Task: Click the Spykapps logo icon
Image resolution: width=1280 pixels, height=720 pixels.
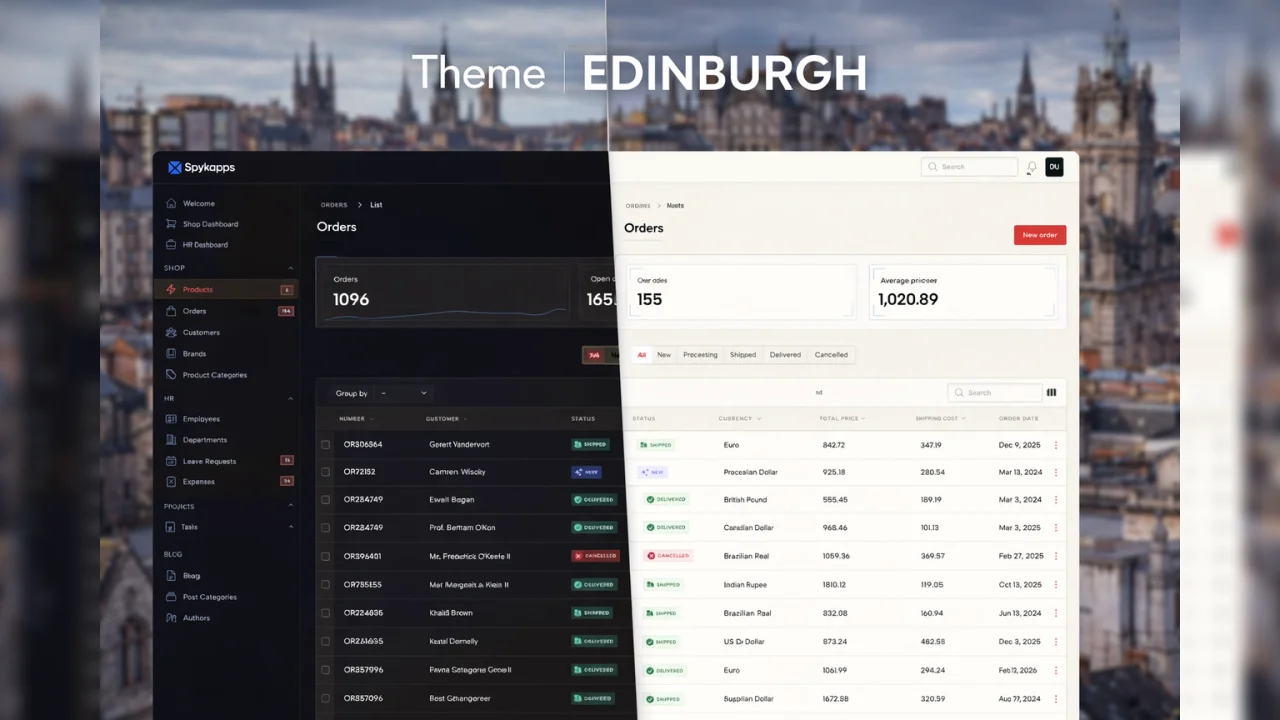Action: (174, 167)
